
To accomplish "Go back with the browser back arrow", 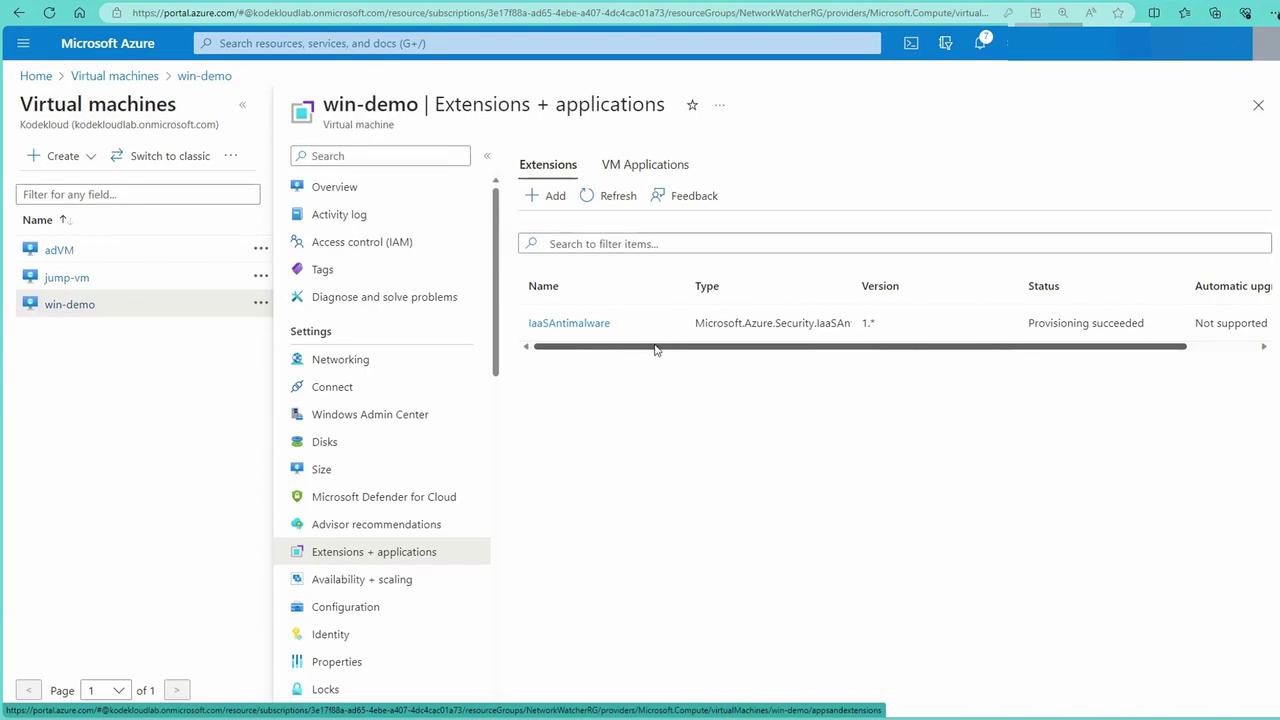I will tap(19, 13).
